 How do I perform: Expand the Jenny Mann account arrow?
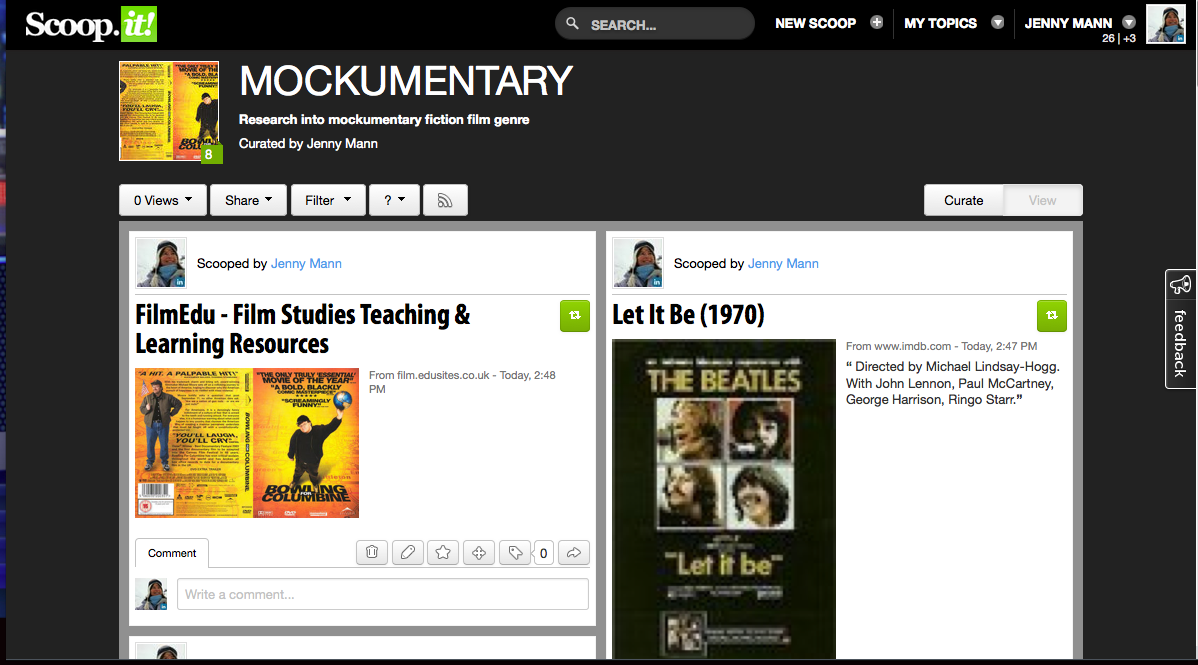pos(1128,23)
